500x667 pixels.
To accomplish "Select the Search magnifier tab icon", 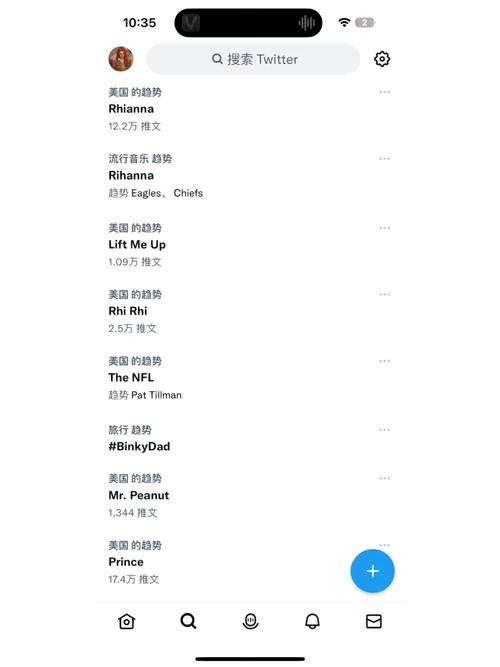I will (x=188, y=621).
